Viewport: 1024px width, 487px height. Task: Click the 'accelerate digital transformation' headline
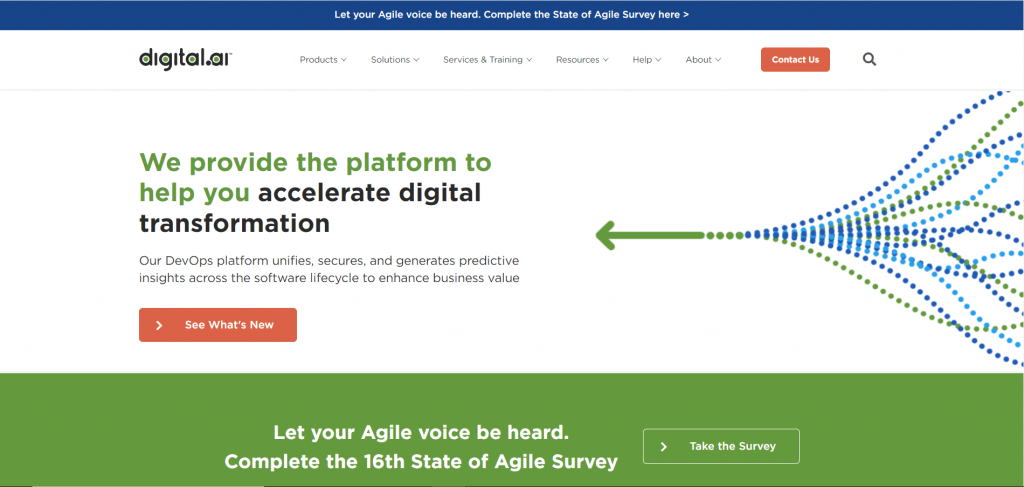coord(310,207)
